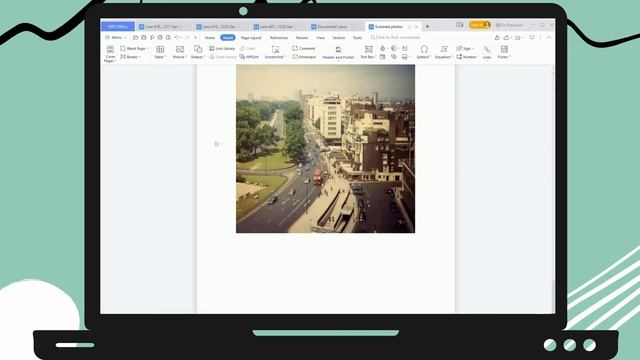This screenshot has width=640, height=360.
Task: Expand the quick access customize arrow
Action: click(196, 38)
